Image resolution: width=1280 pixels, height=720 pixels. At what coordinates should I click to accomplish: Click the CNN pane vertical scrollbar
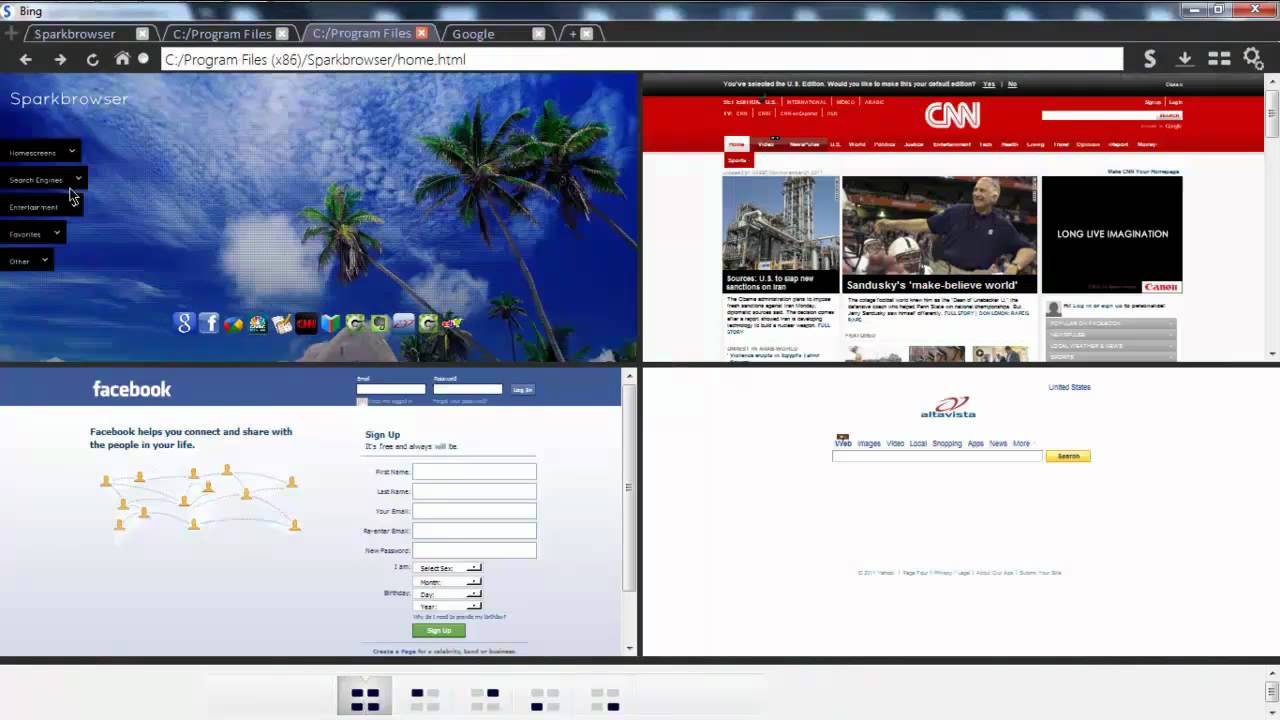coord(1272,217)
